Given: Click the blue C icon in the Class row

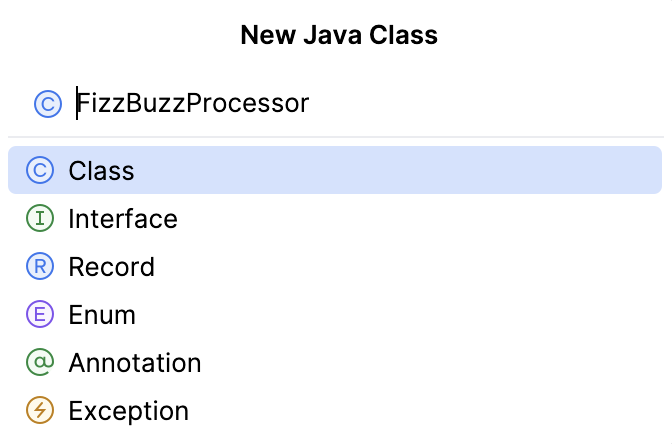Looking at the screenshot, I should pos(40,171).
